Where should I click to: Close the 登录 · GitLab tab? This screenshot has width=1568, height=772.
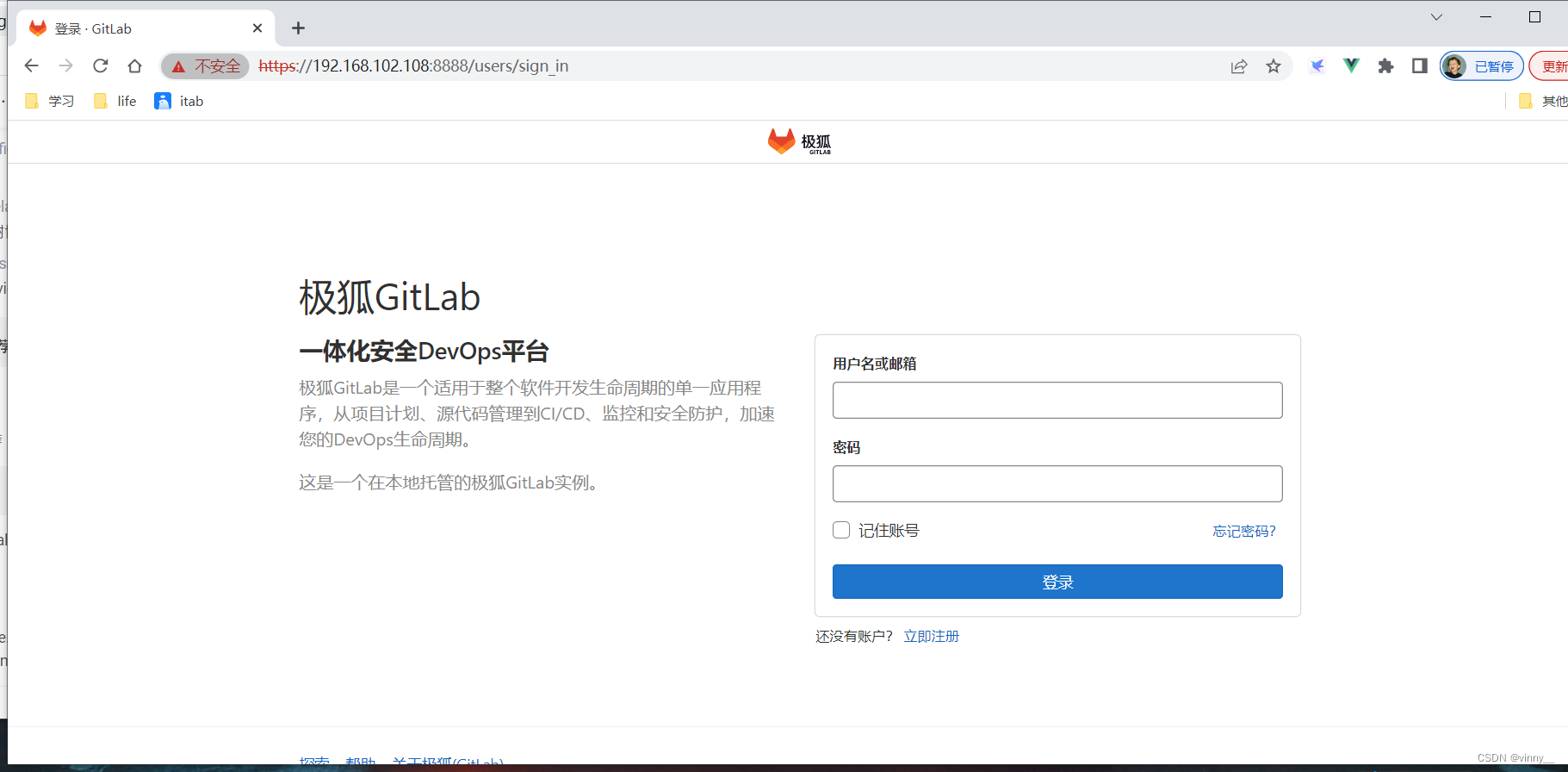tap(257, 28)
